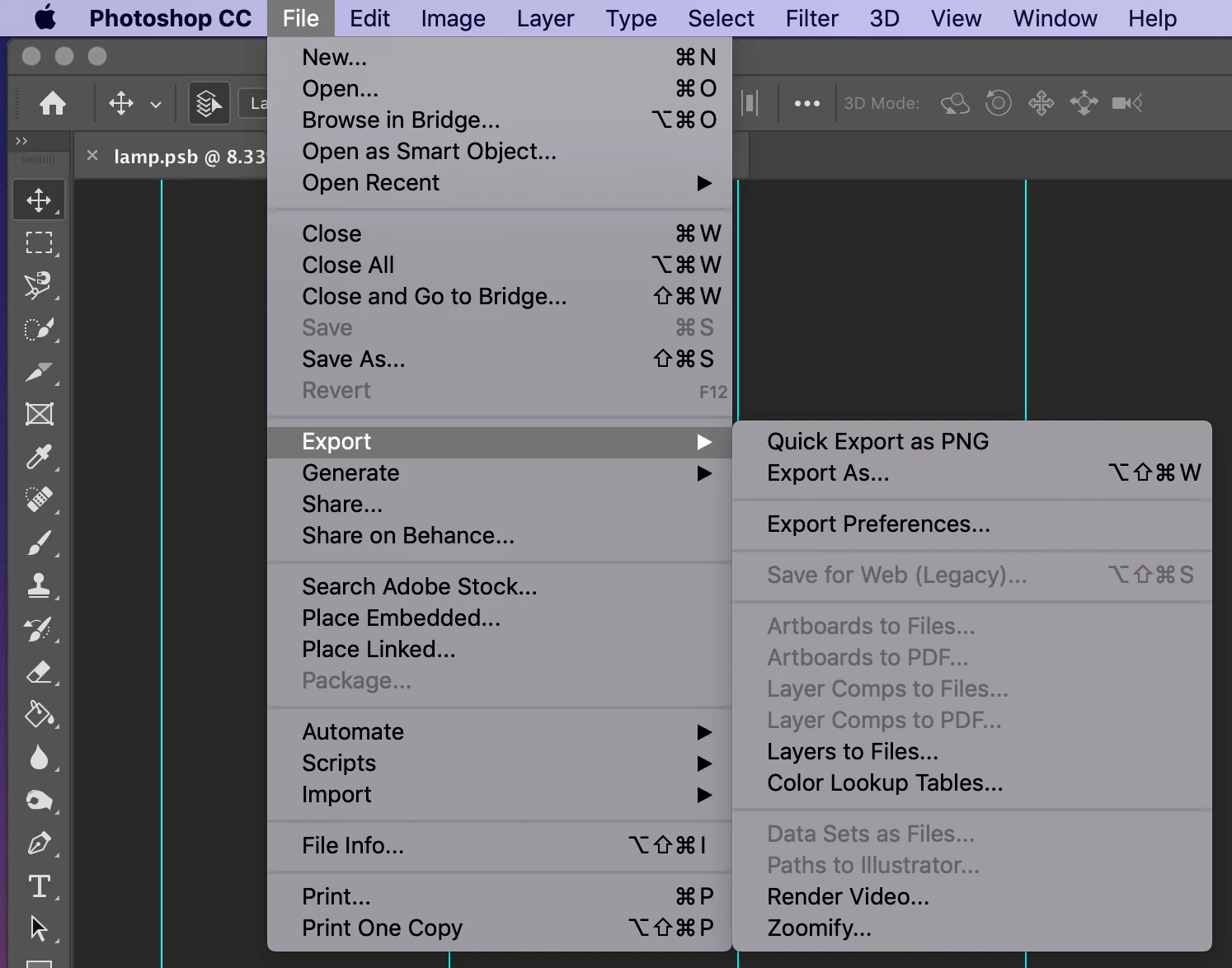
Task: Select the Pen tool
Action: click(x=39, y=843)
